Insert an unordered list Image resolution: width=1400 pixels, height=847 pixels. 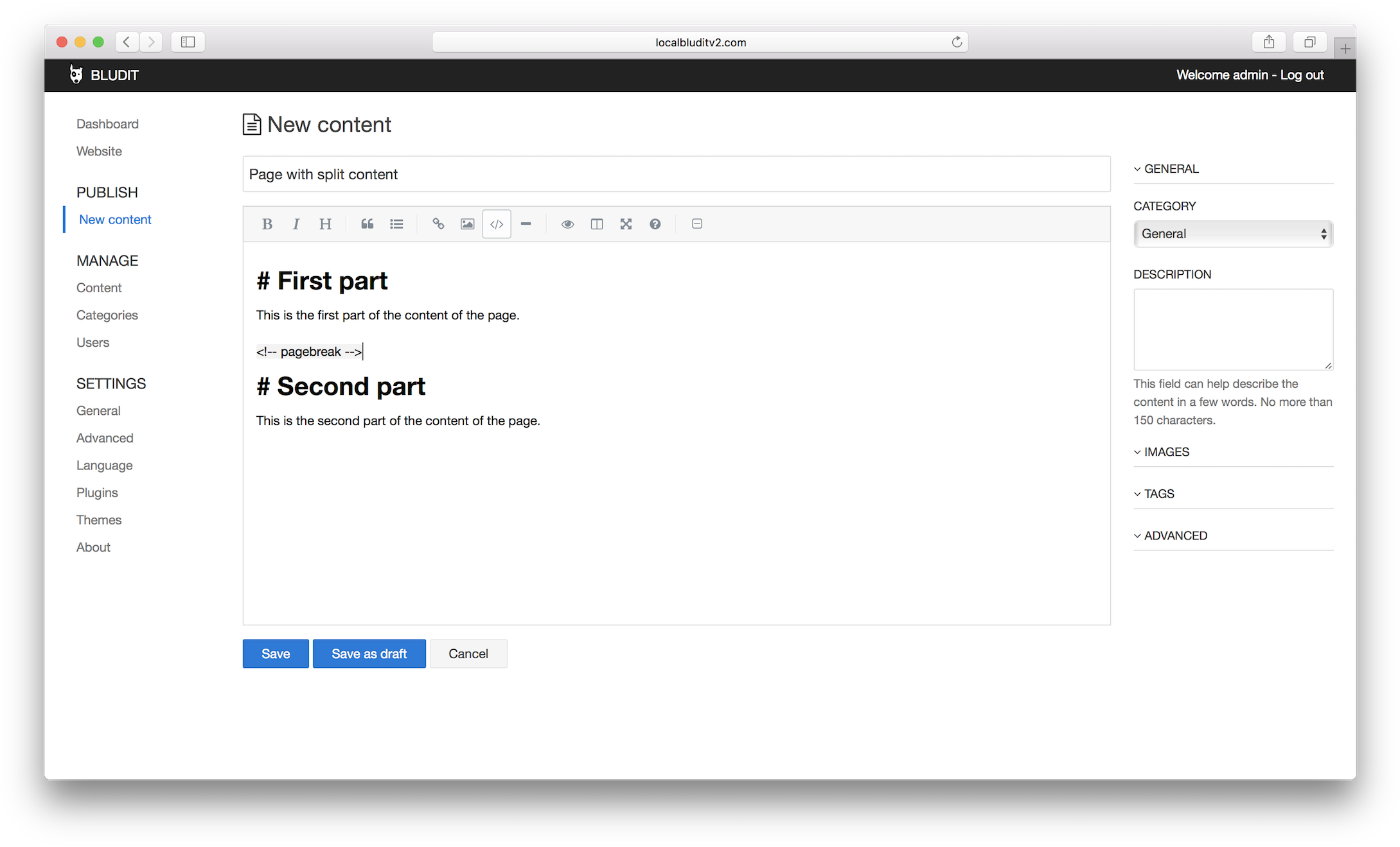click(x=396, y=223)
